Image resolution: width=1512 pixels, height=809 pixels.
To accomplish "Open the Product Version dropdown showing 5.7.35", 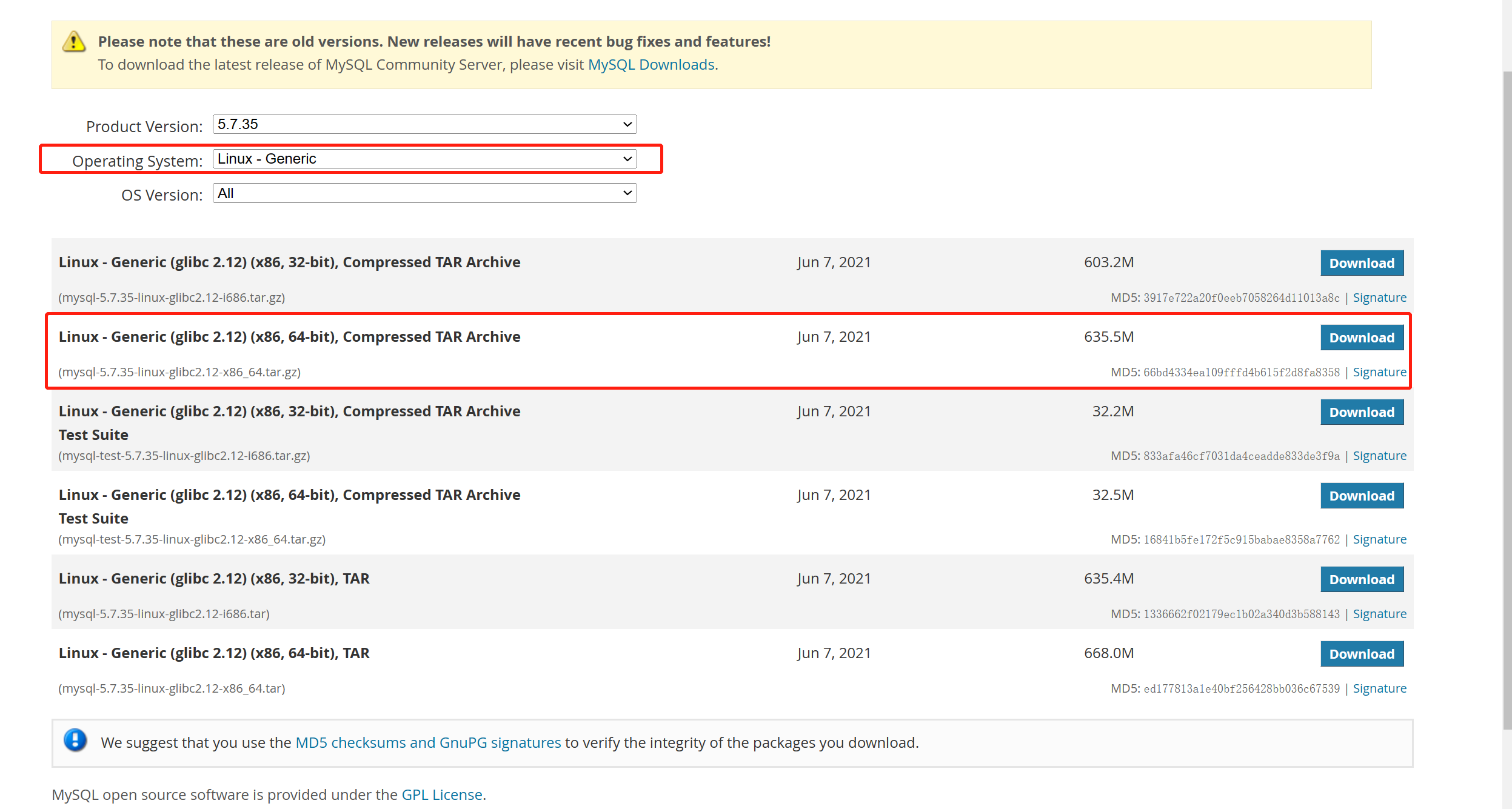I will click(x=424, y=124).
